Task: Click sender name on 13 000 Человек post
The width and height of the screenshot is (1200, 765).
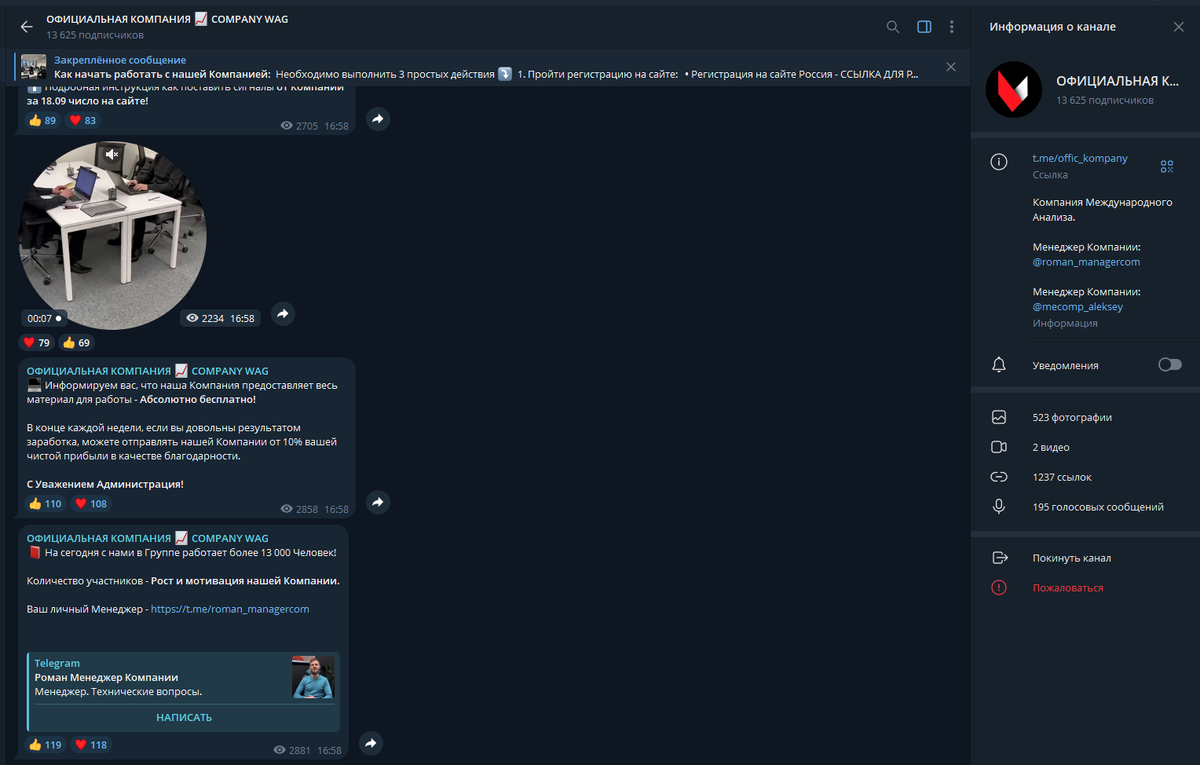Action: click(147, 538)
